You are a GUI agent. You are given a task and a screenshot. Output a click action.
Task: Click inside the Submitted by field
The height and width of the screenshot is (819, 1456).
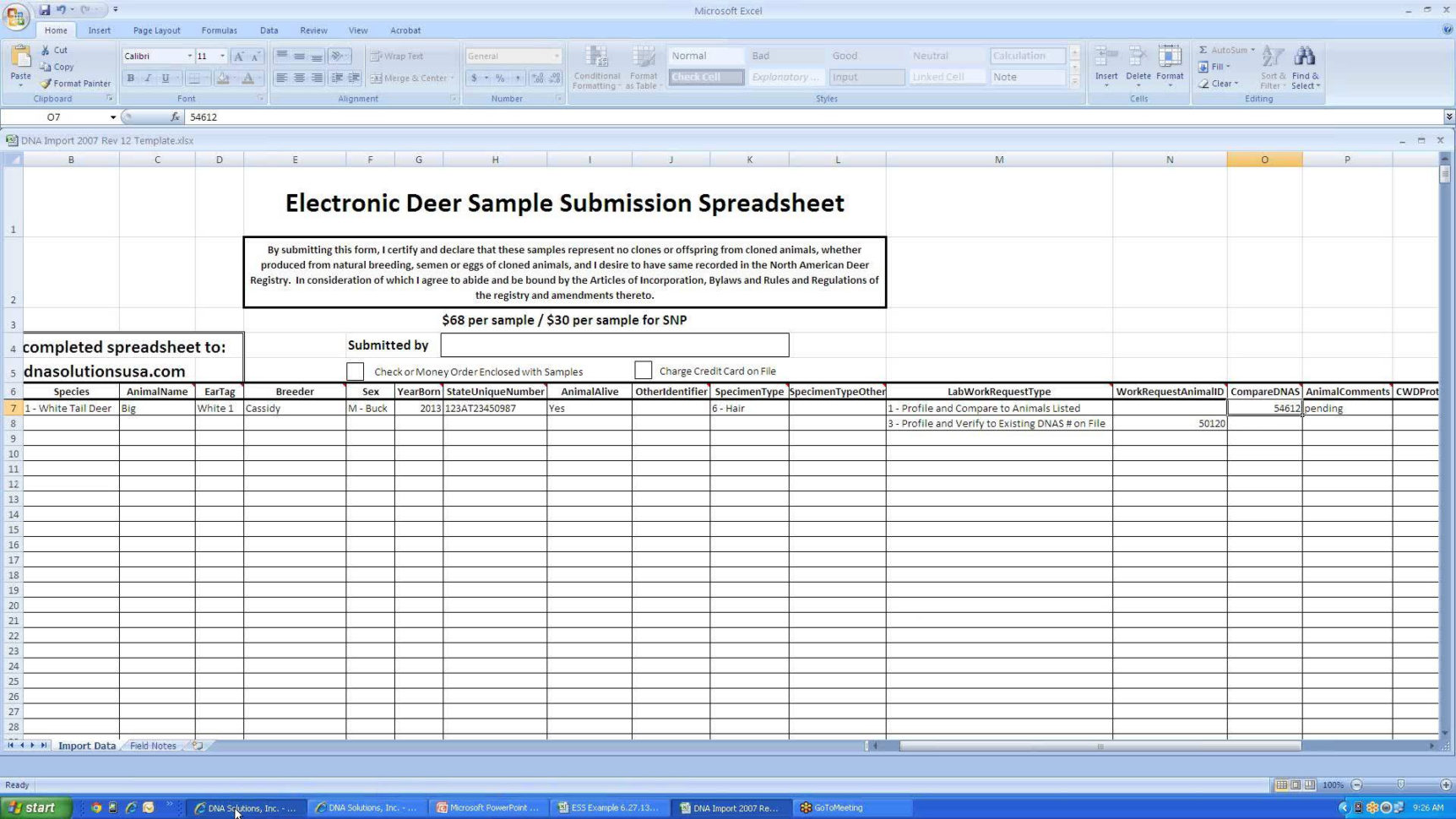[614, 344]
